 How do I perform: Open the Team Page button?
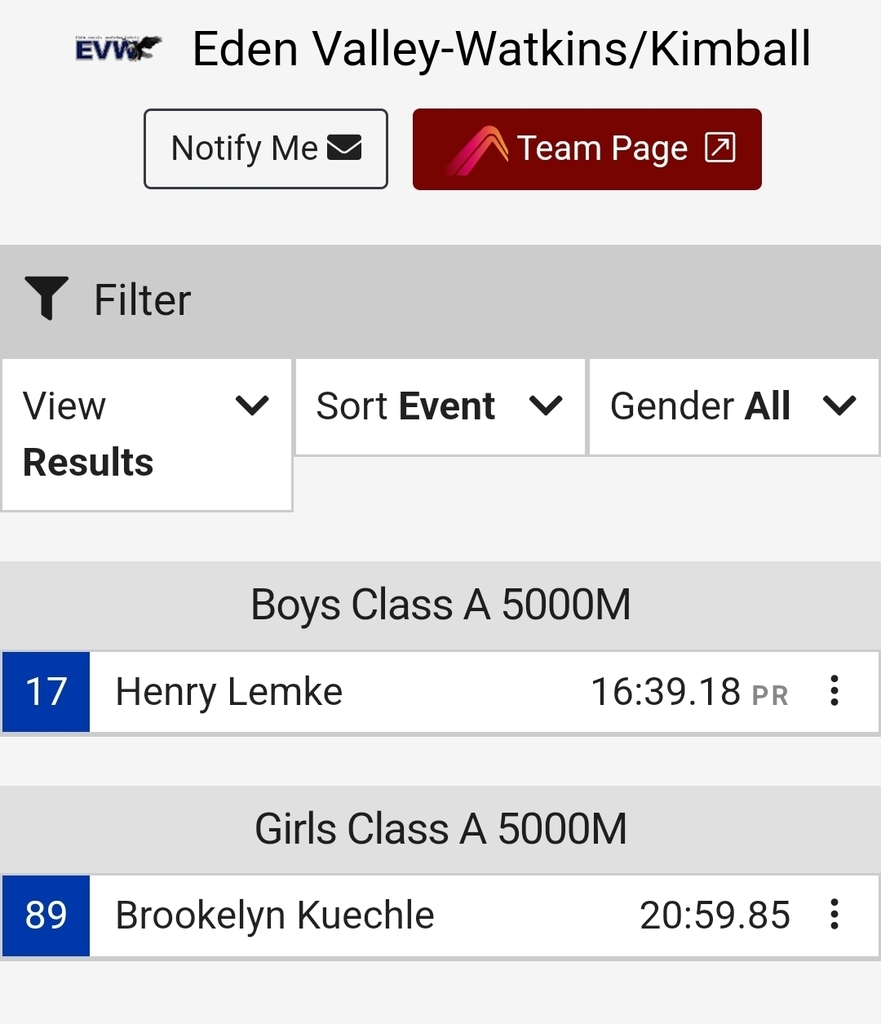click(587, 149)
